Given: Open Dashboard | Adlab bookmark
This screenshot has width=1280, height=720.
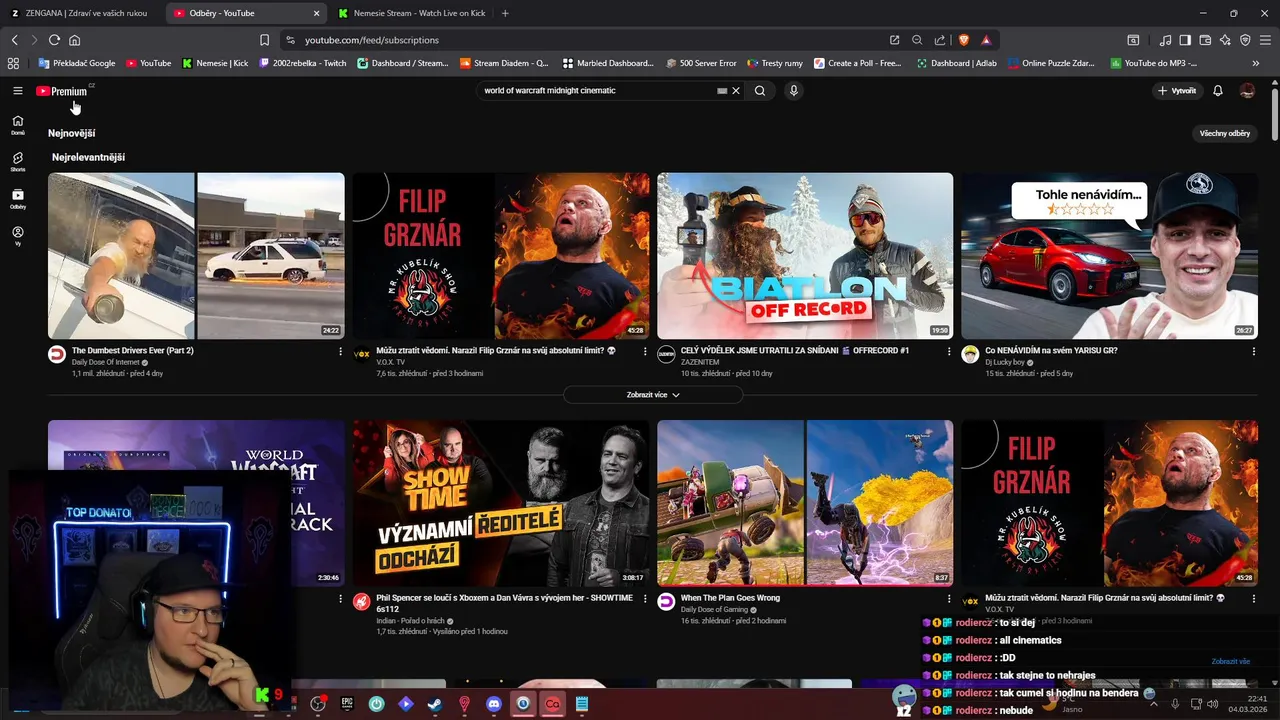Looking at the screenshot, I should tap(958, 63).
